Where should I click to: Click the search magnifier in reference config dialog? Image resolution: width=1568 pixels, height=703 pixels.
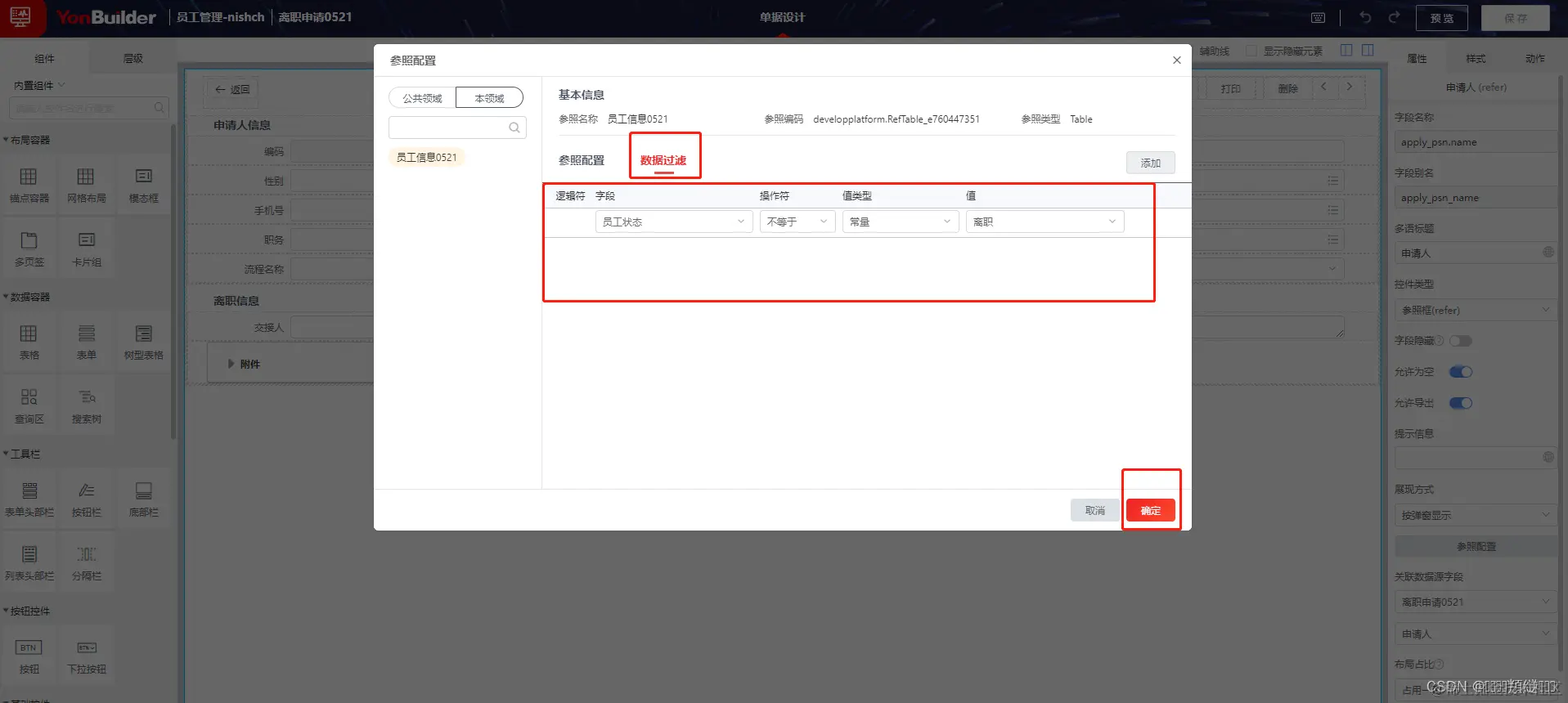click(514, 128)
